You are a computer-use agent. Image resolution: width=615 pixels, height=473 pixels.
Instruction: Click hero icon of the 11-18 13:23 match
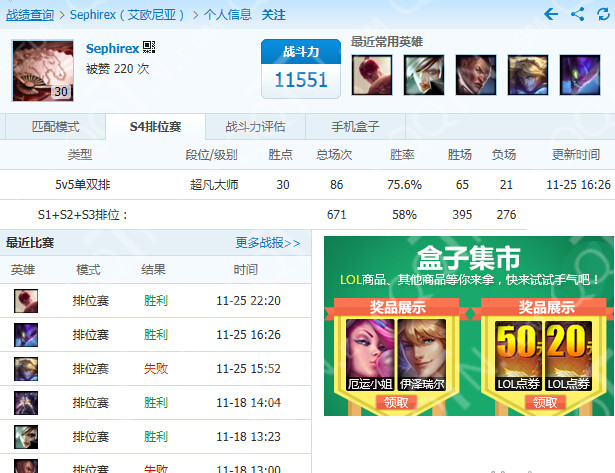click(x=26, y=437)
